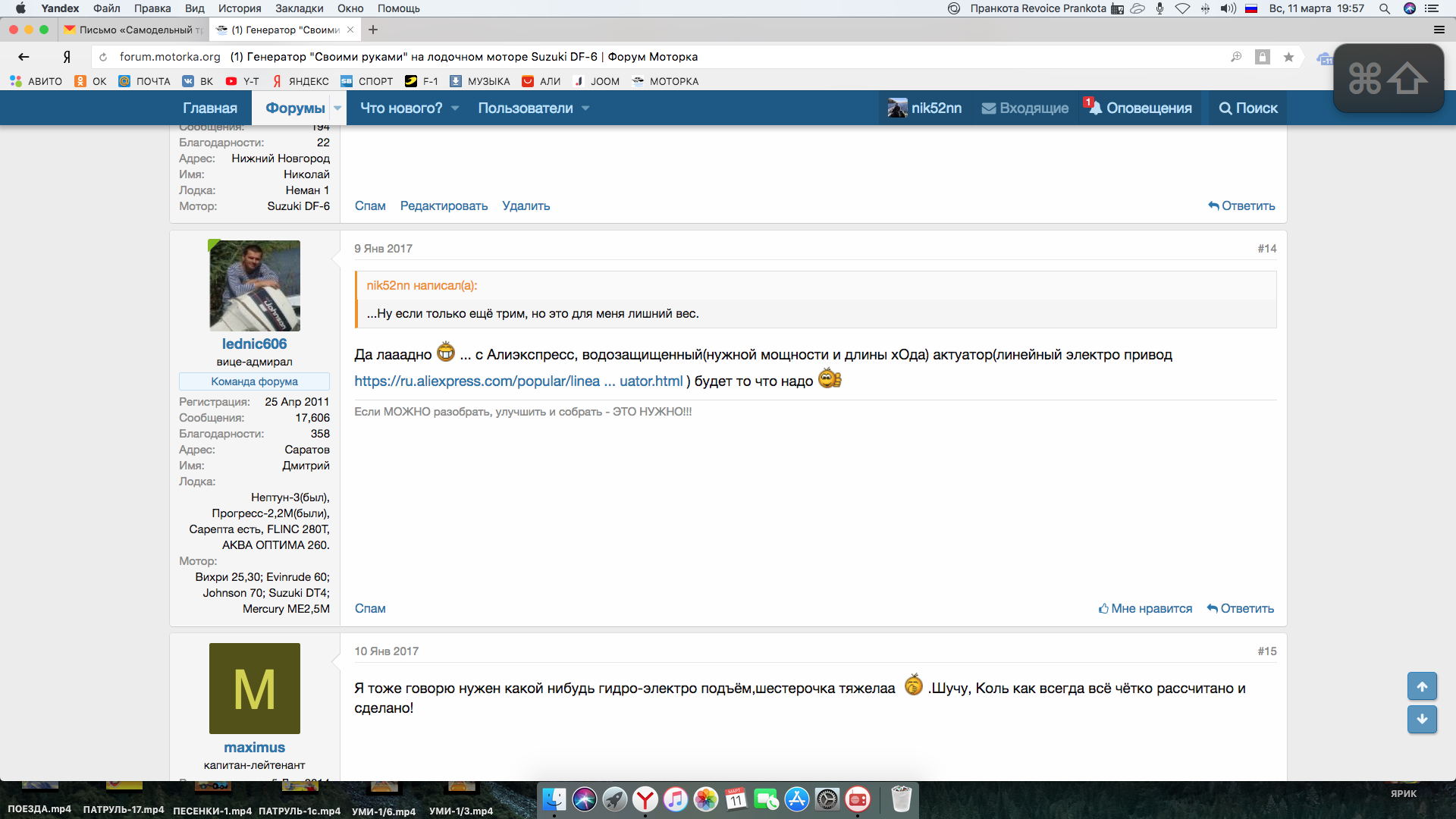Screen dimensions: 1456x819
Task: Report post #14 as Спам
Action: pos(370,609)
